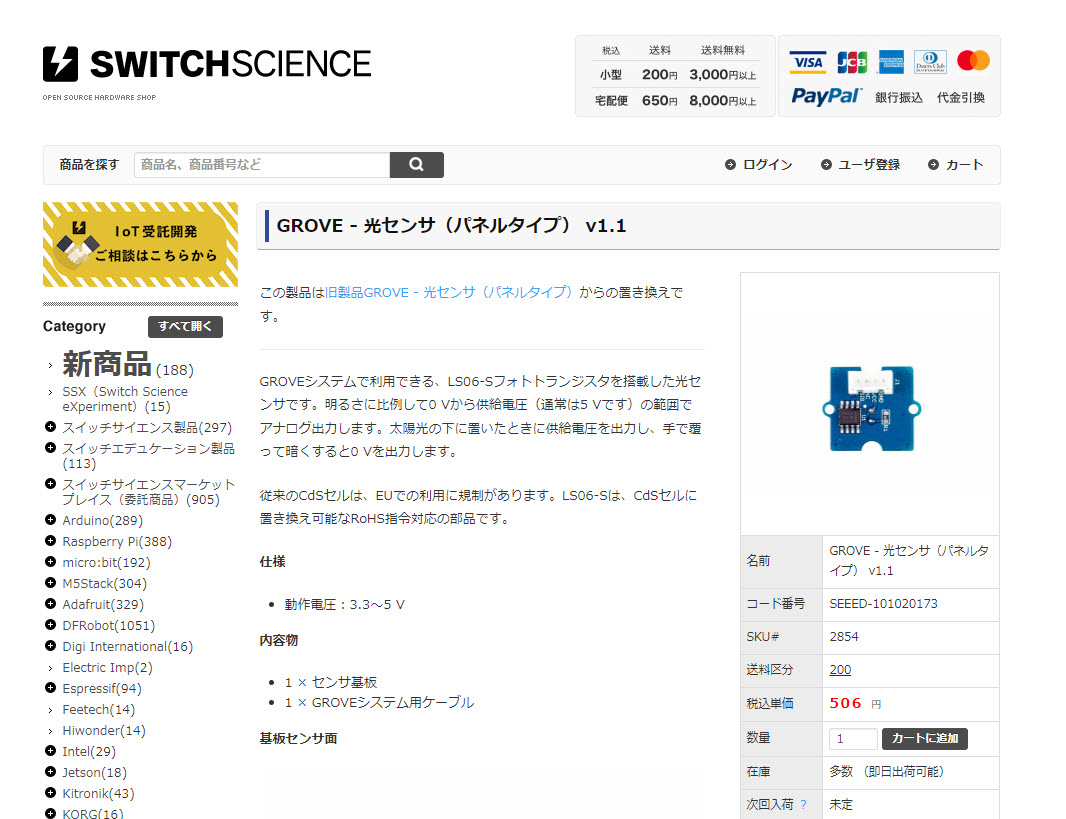Click the Visa payment logo
The width and height of the screenshot is (1066, 819).
[x=808, y=63]
